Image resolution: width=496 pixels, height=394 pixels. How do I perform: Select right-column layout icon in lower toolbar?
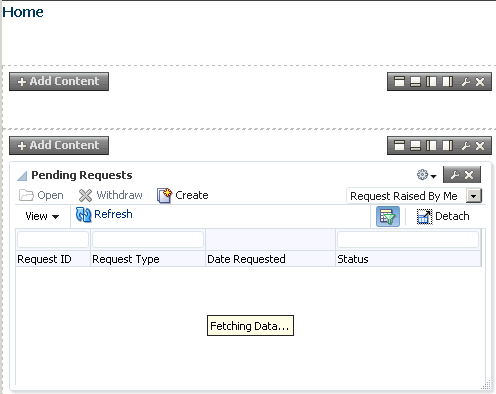coord(447,146)
